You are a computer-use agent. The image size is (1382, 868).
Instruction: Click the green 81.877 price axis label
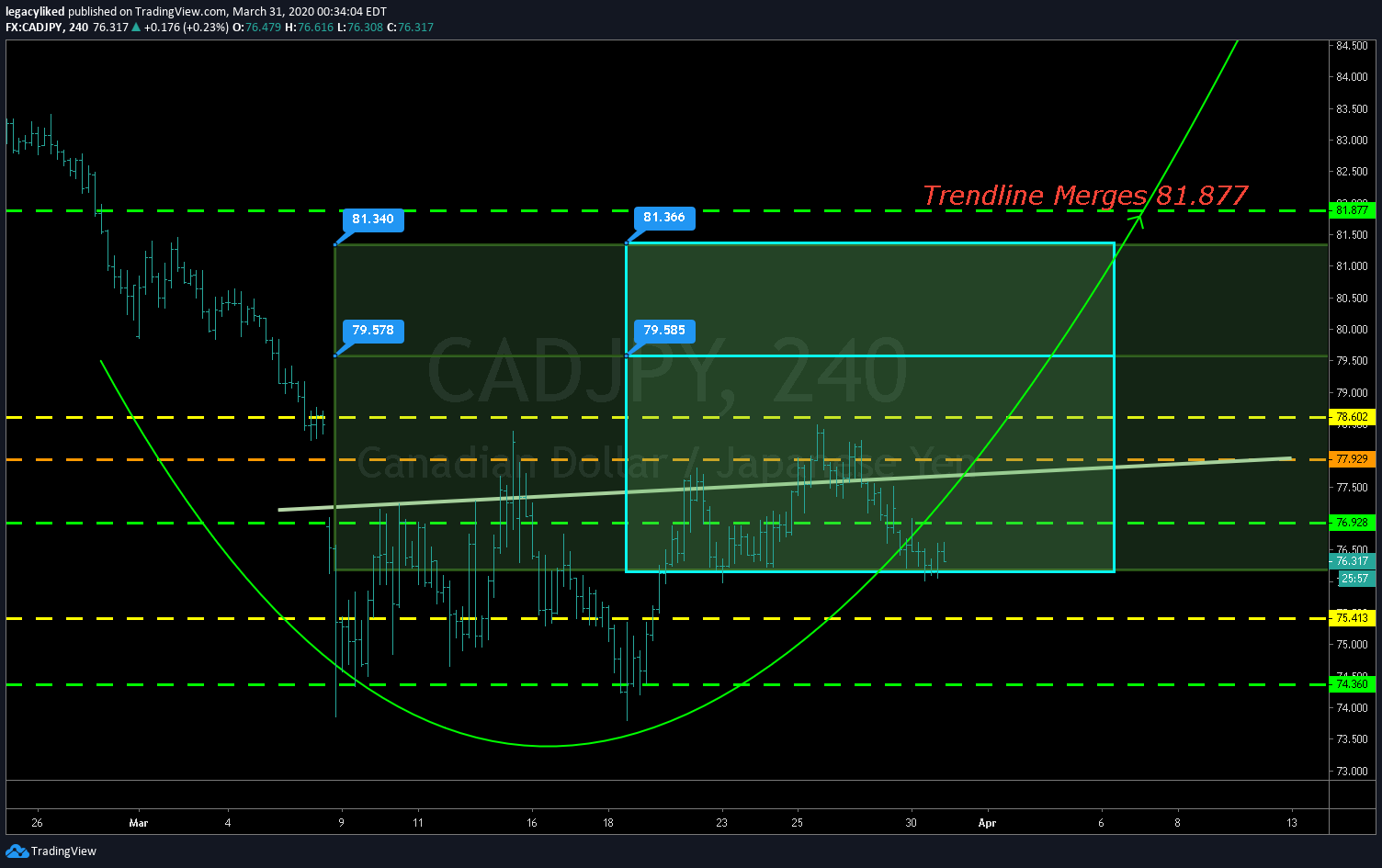coord(1352,210)
